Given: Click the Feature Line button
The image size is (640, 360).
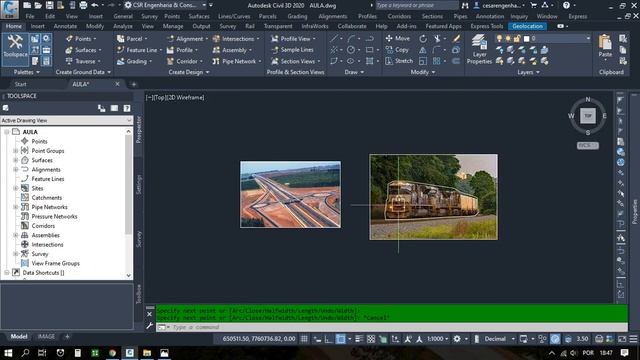Looking at the screenshot, I should pyautogui.click(x=139, y=50).
